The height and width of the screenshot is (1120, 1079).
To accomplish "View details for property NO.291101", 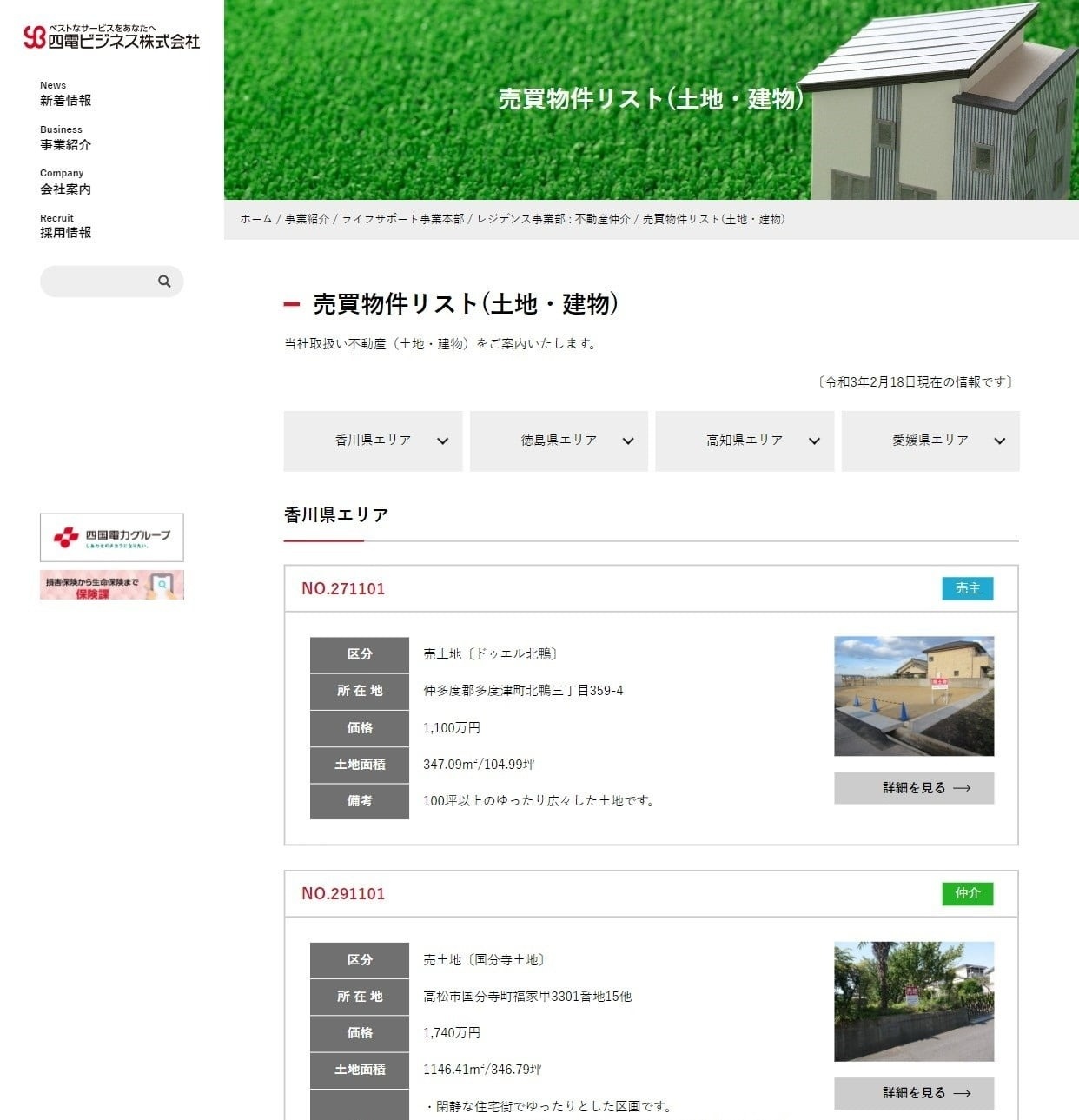I will tap(914, 1093).
